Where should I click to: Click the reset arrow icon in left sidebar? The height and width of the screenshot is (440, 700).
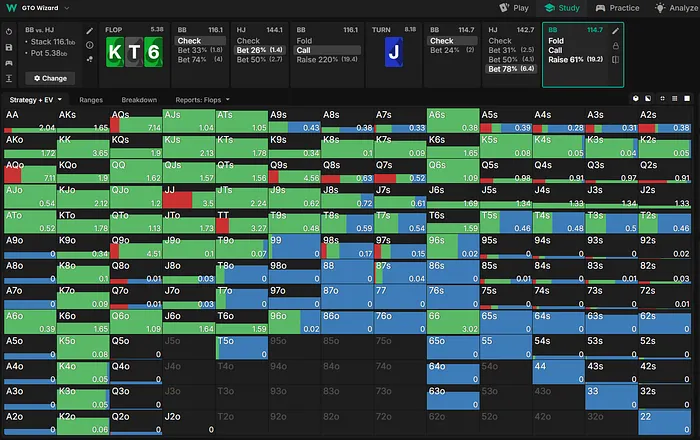[9, 32]
